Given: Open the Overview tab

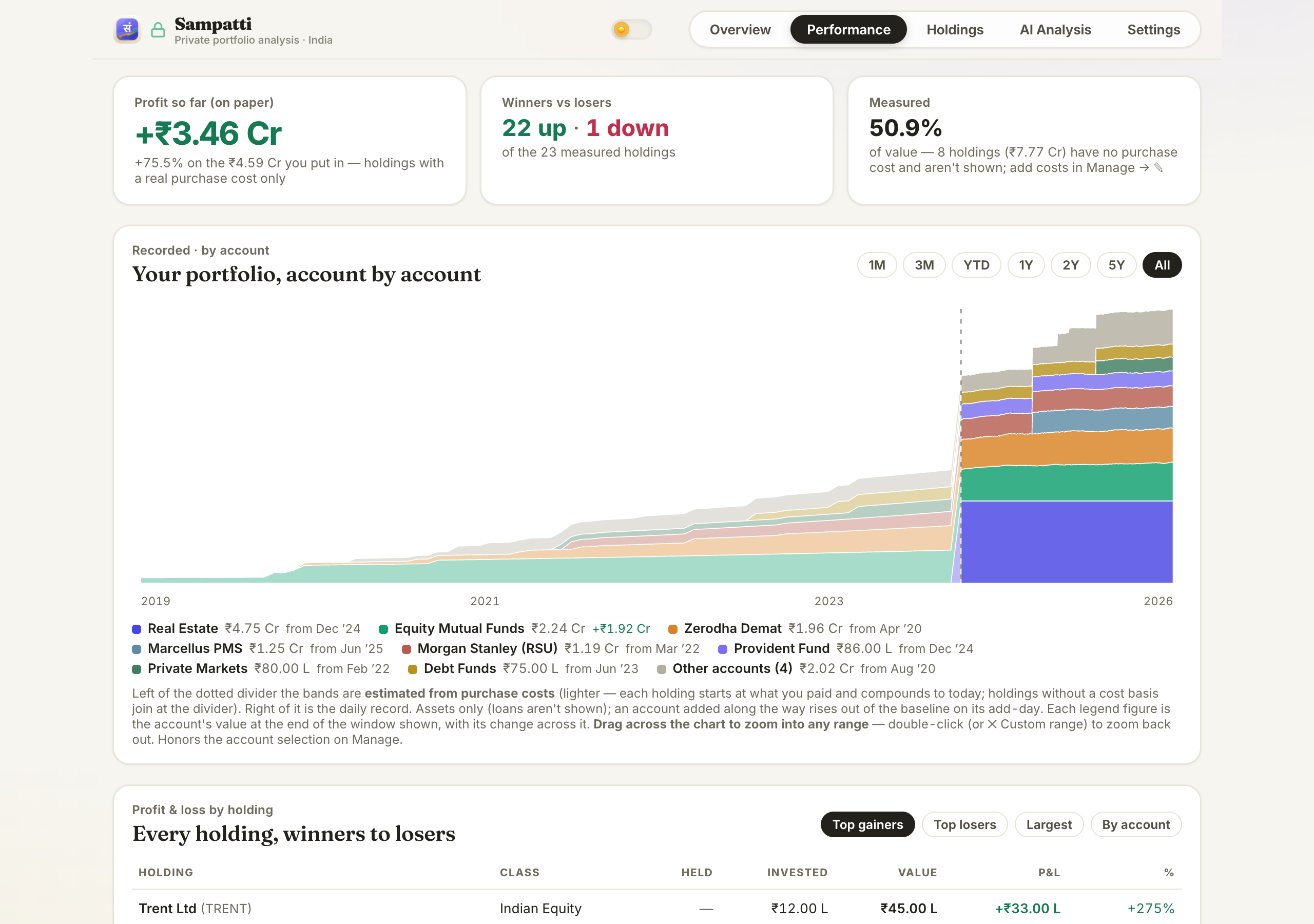Looking at the screenshot, I should [x=740, y=29].
